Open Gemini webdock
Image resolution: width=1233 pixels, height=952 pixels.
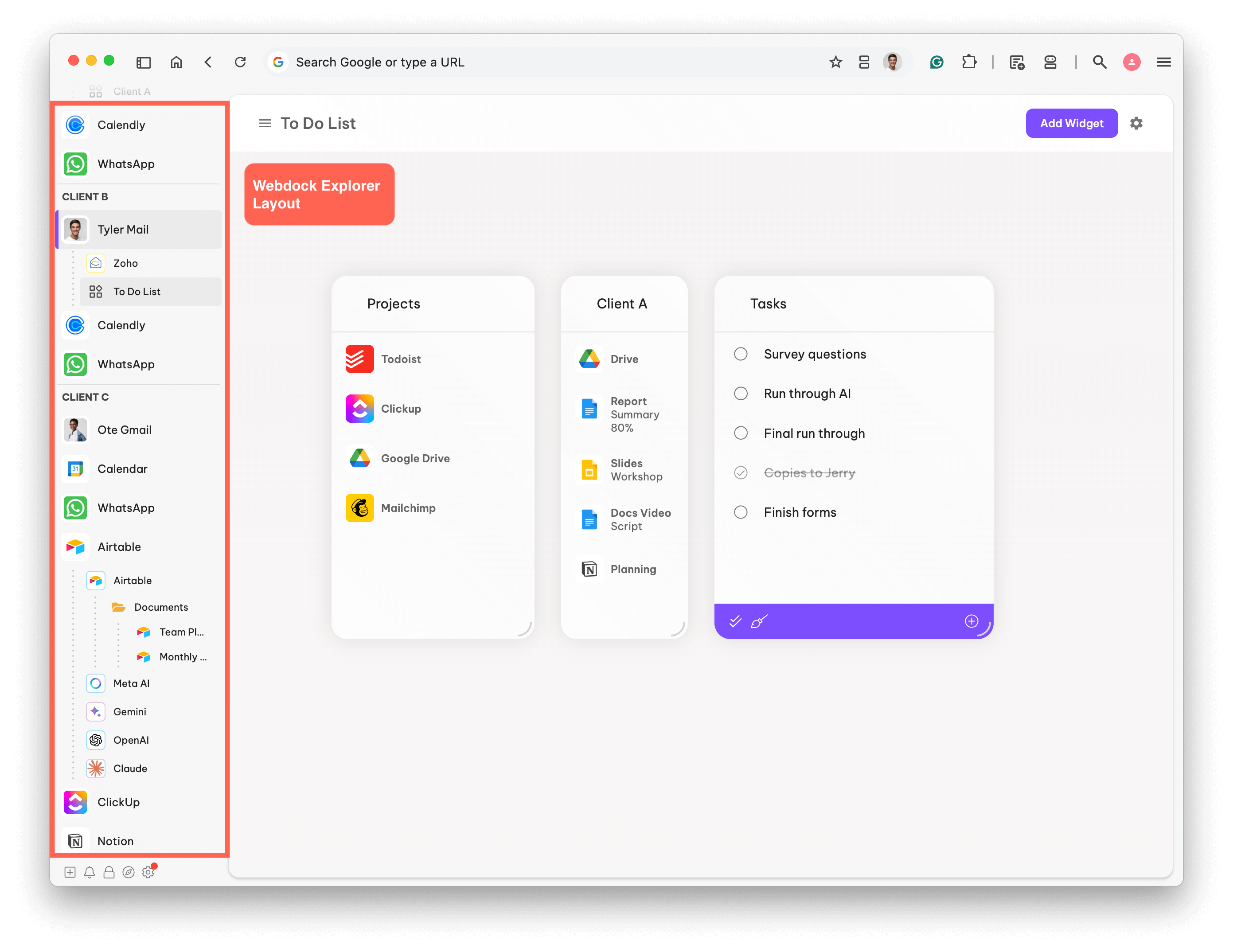[x=151, y=711]
